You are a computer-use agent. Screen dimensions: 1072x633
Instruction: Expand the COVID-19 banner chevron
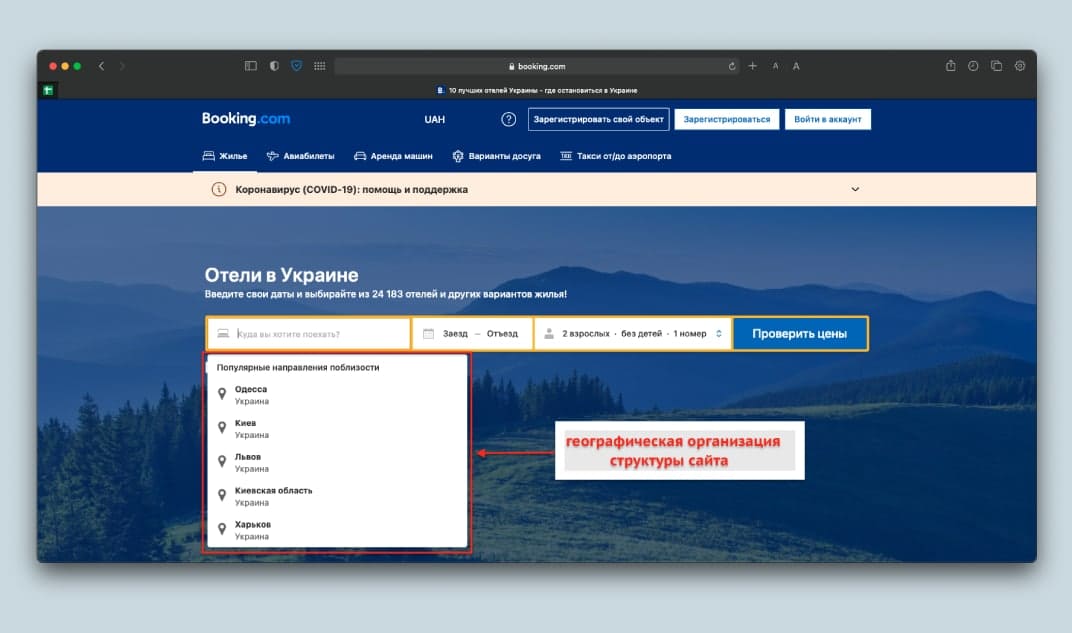point(855,189)
